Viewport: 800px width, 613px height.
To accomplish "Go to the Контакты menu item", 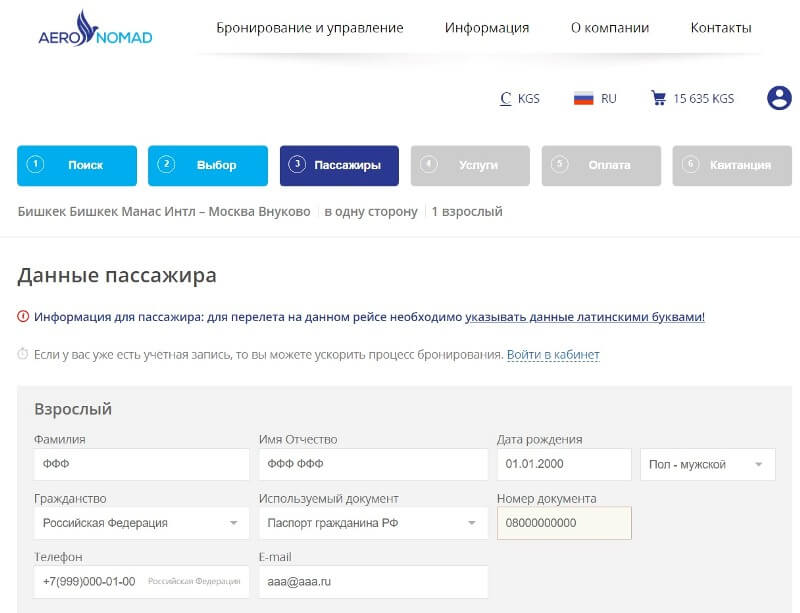I will [720, 28].
